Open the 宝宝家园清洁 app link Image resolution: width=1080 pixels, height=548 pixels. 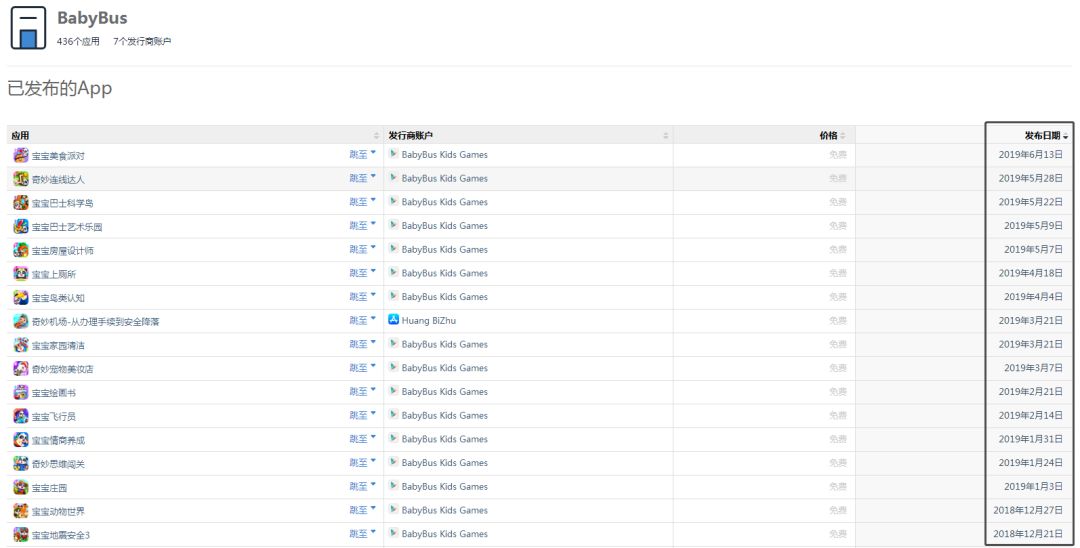(58, 346)
